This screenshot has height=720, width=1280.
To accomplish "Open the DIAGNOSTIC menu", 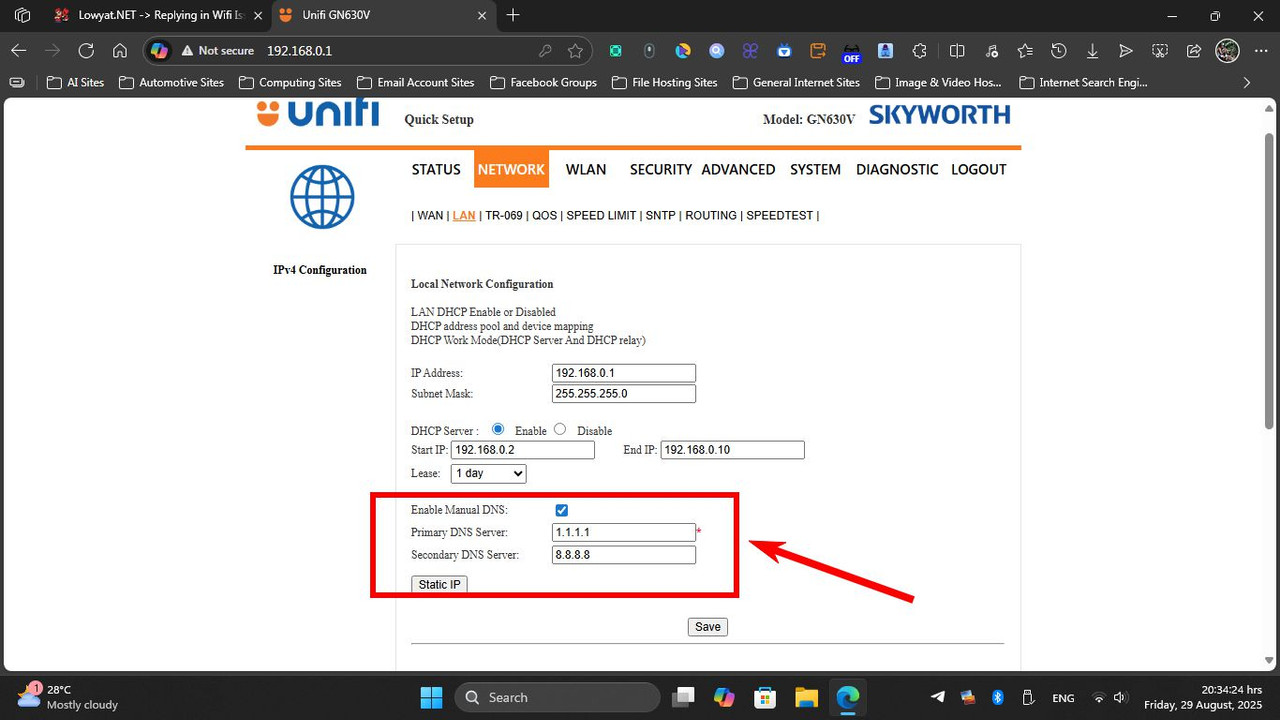I will (897, 169).
